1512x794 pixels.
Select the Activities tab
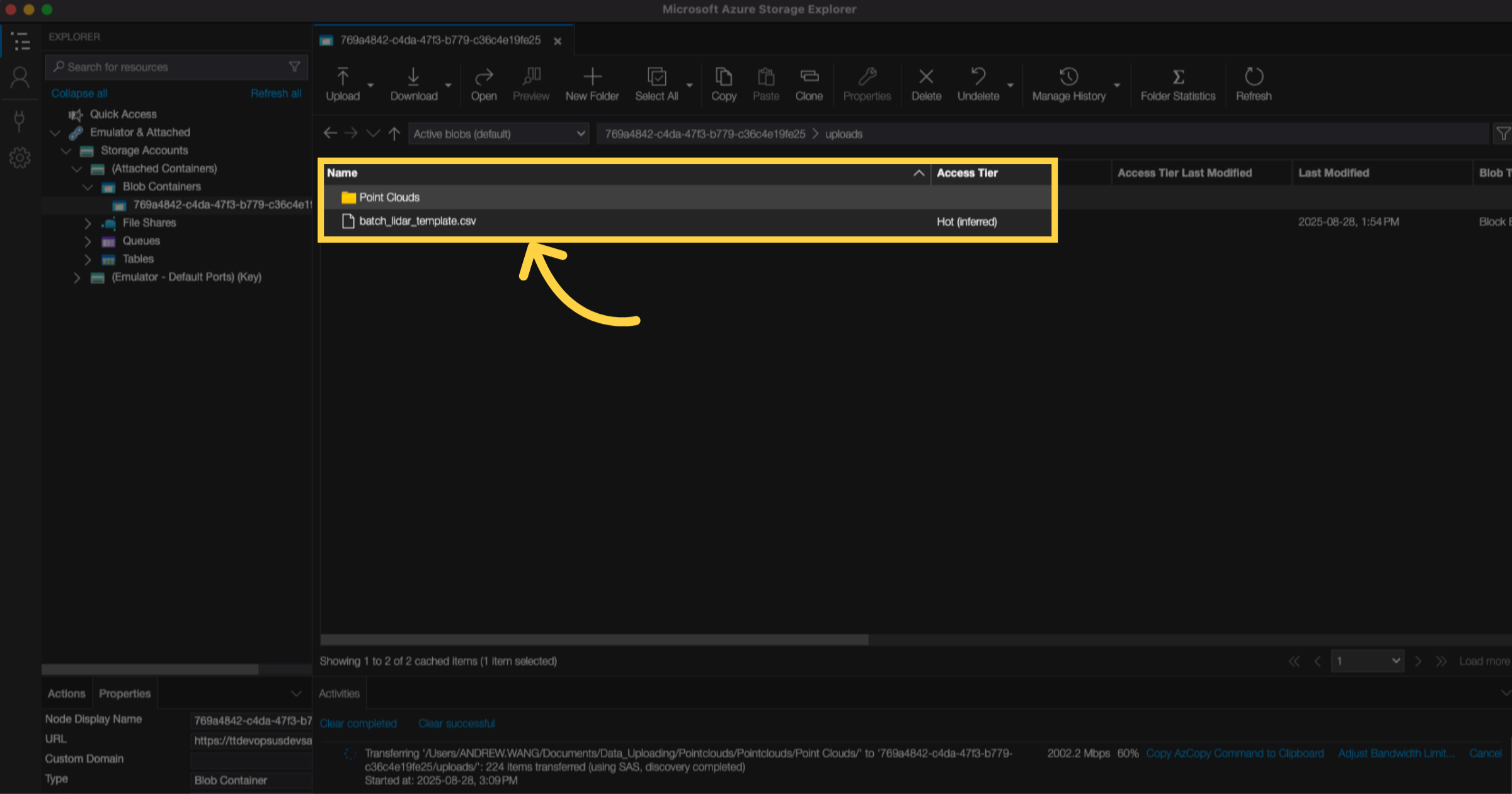(340, 693)
